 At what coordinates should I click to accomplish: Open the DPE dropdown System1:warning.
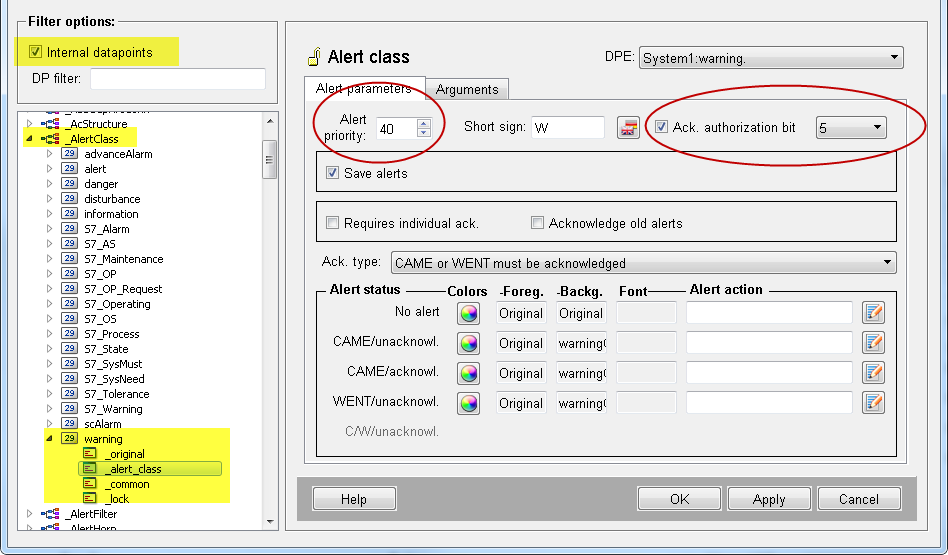pyautogui.click(x=770, y=59)
